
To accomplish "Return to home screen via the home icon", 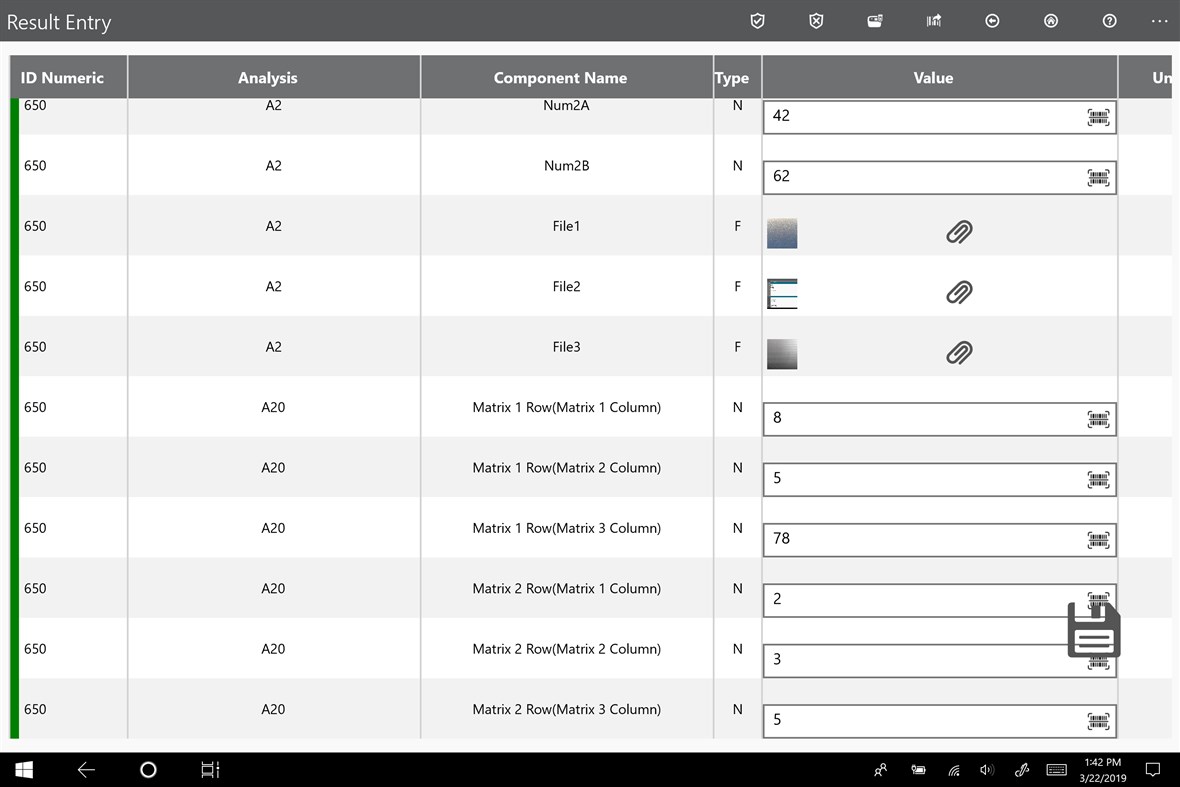I will click(1051, 21).
